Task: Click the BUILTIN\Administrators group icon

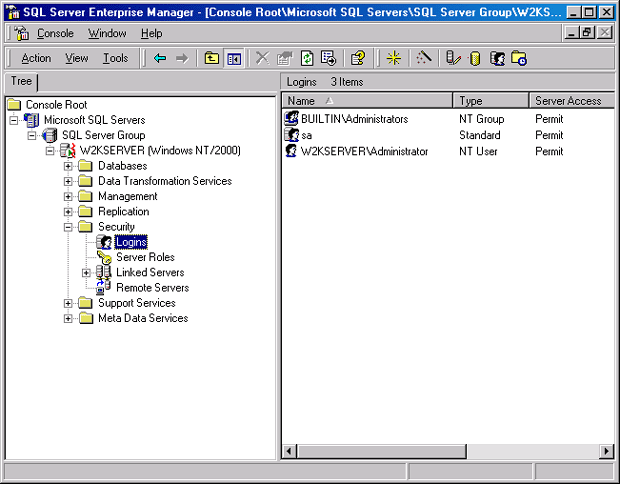Action: point(291,119)
